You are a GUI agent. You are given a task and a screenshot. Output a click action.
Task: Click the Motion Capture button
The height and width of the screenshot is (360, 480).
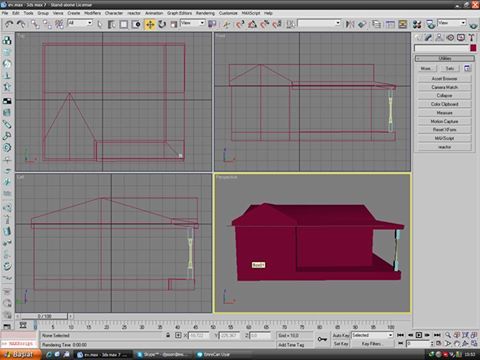[444, 121]
